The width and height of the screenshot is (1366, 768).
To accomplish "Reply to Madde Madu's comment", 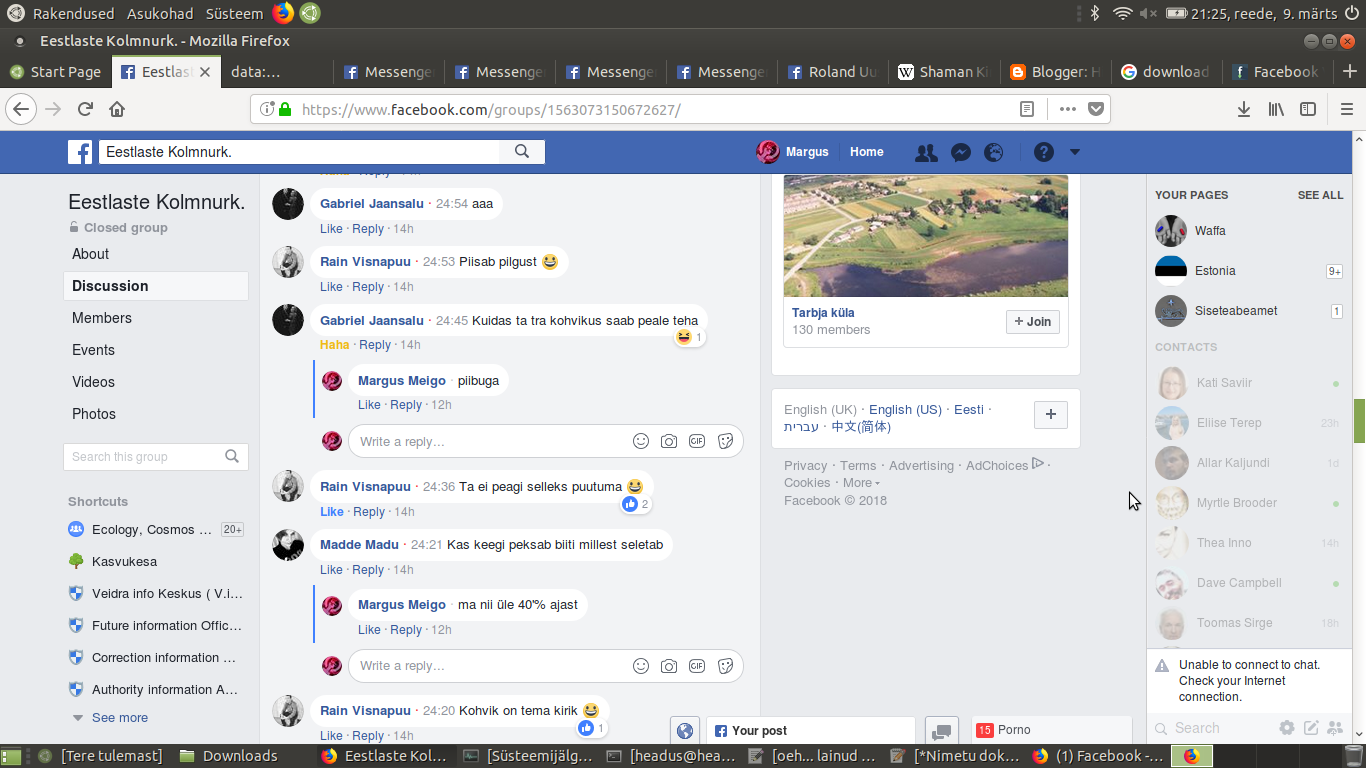I will pyautogui.click(x=368, y=570).
